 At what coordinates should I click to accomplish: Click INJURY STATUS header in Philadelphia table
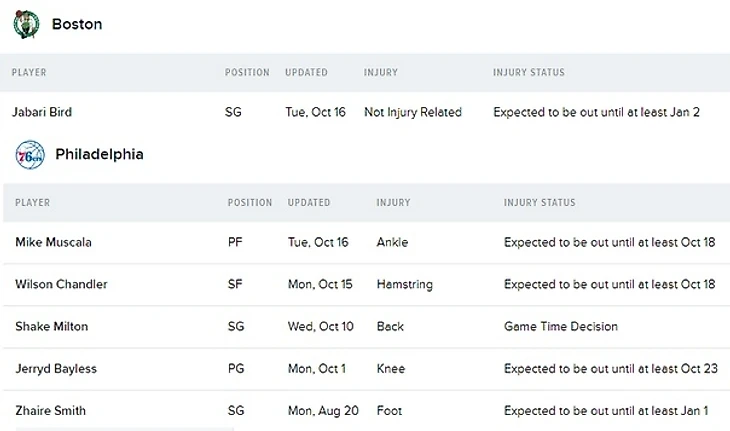tap(540, 203)
